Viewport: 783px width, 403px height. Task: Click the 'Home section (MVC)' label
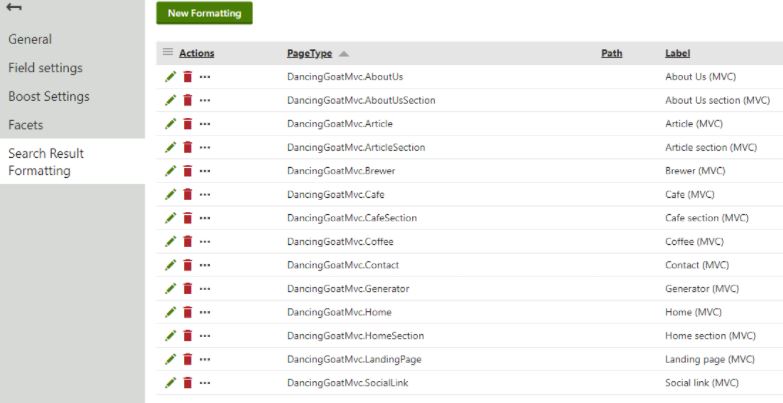(x=710, y=336)
